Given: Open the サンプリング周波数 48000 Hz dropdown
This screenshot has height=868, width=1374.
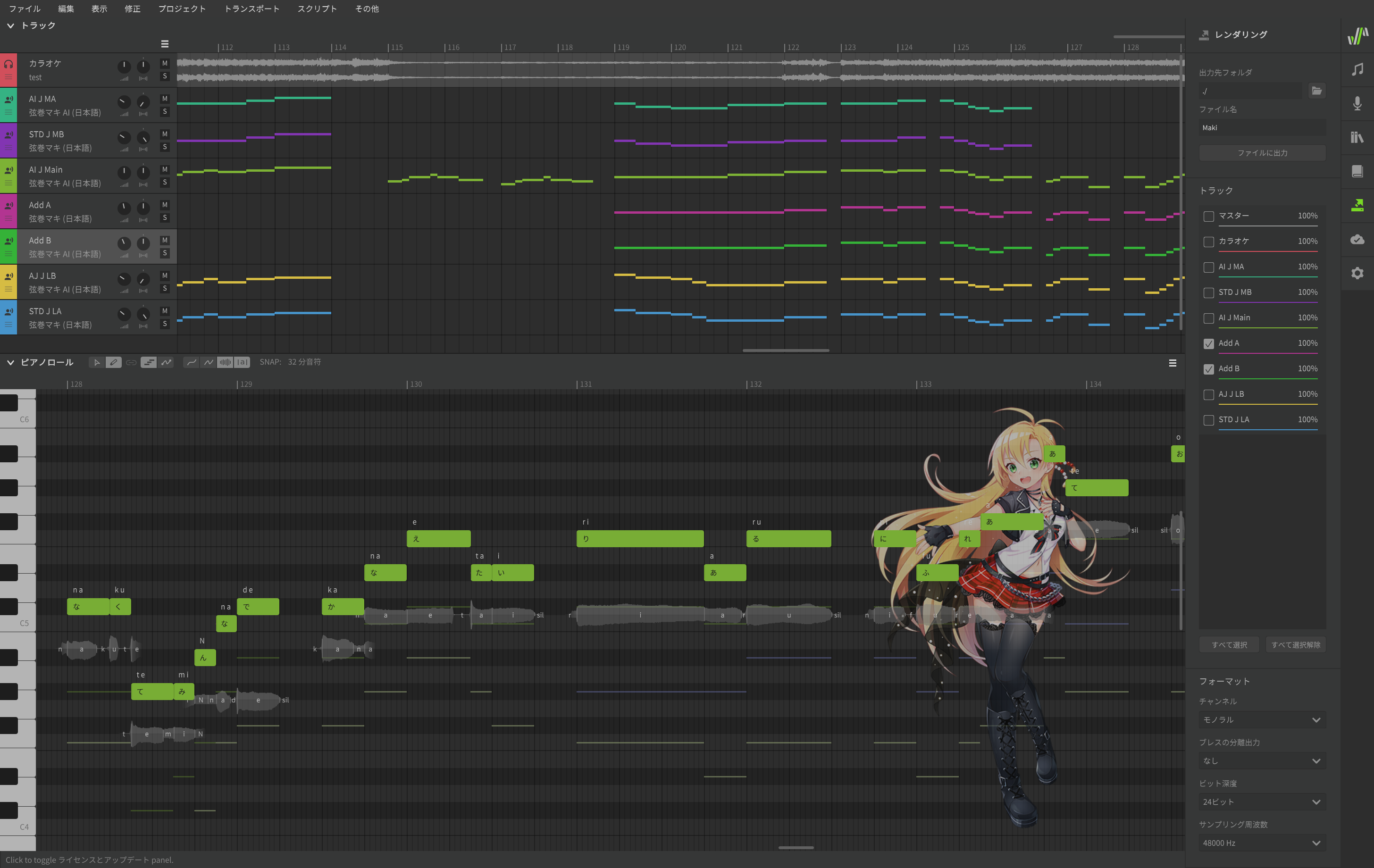Looking at the screenshot, I should point(1262,843).
